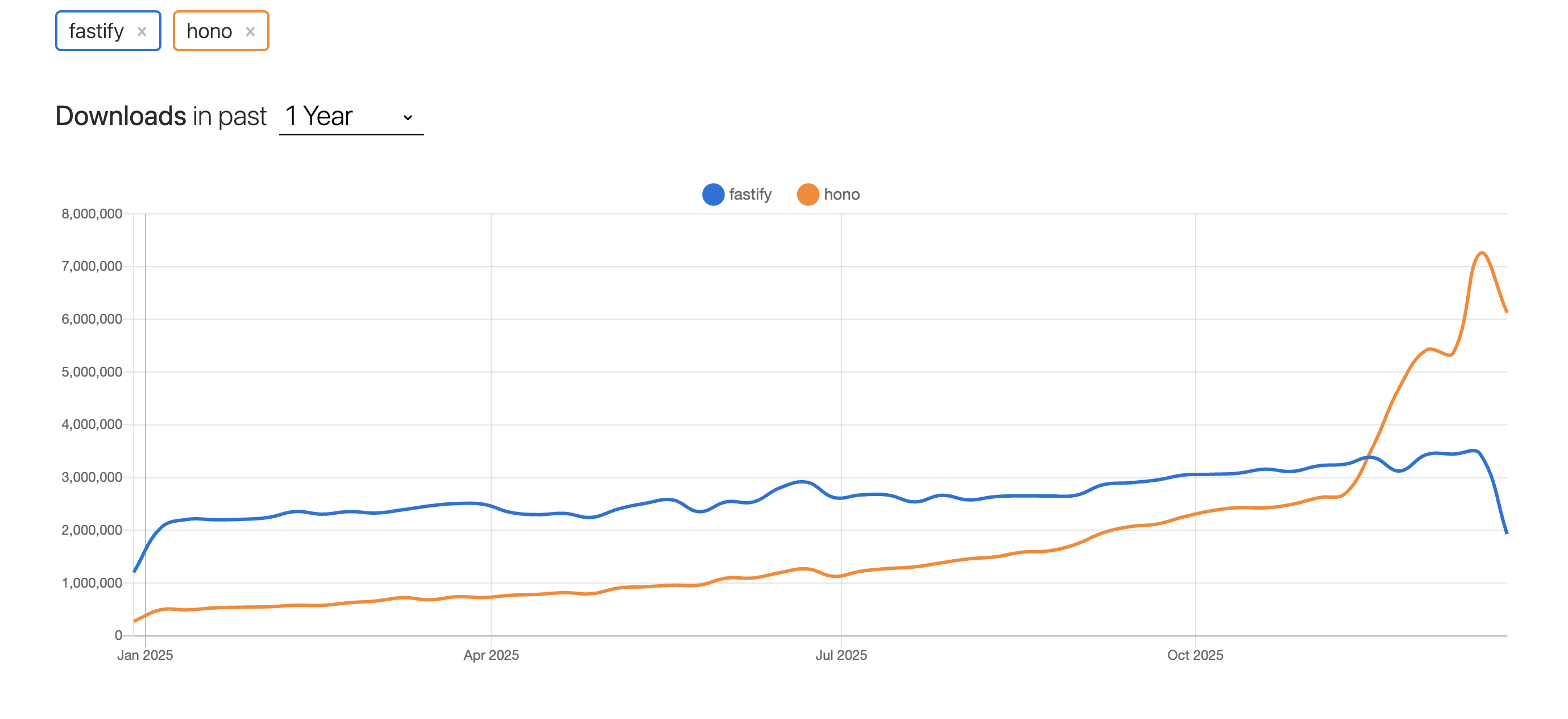Open the 1 Year time range dropdown
Image resolution: width=1568 pixels, height=719 pixels.
coord(351,116)
